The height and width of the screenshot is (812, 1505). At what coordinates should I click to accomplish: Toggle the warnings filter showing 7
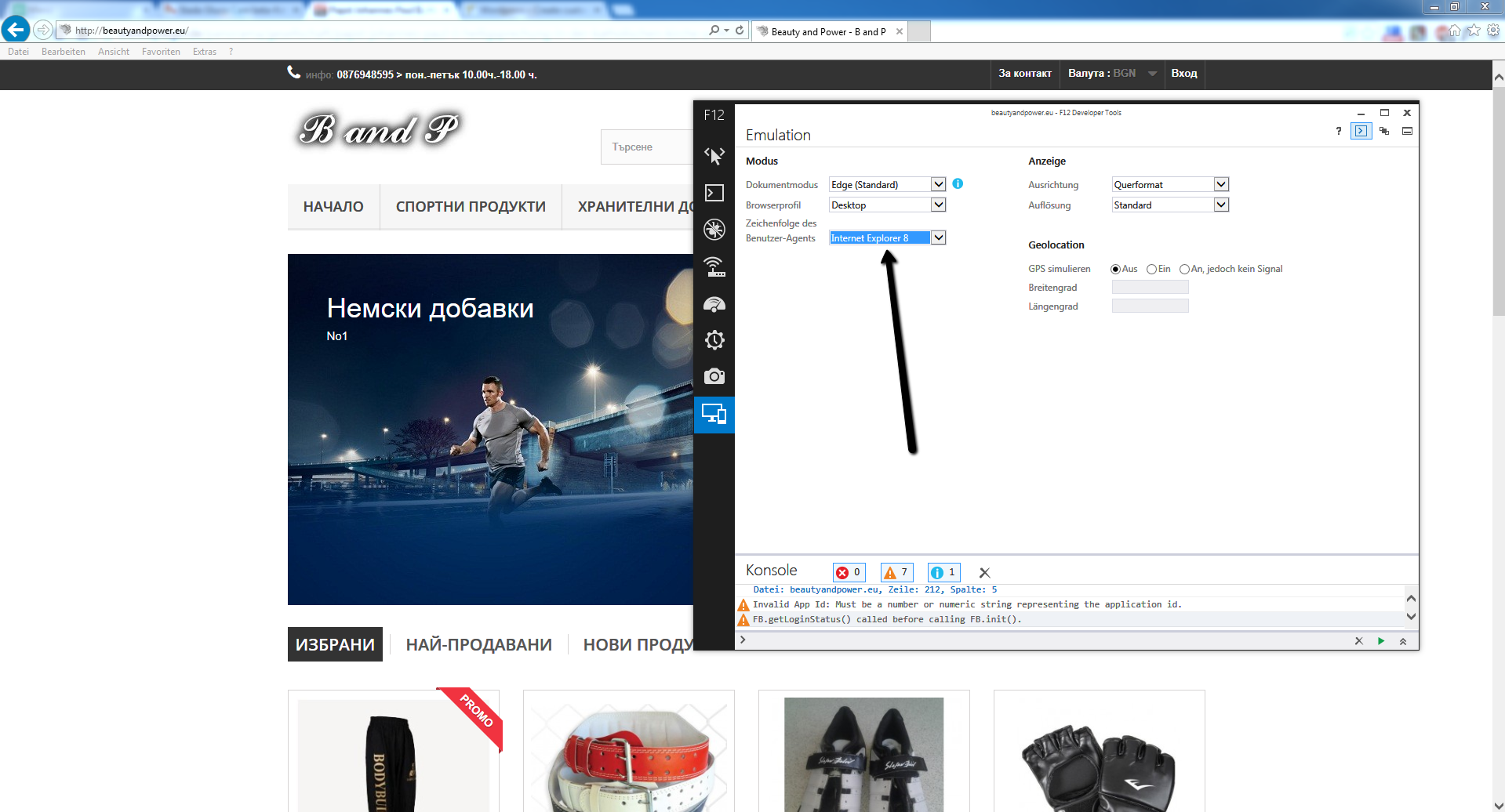[896, 572]
